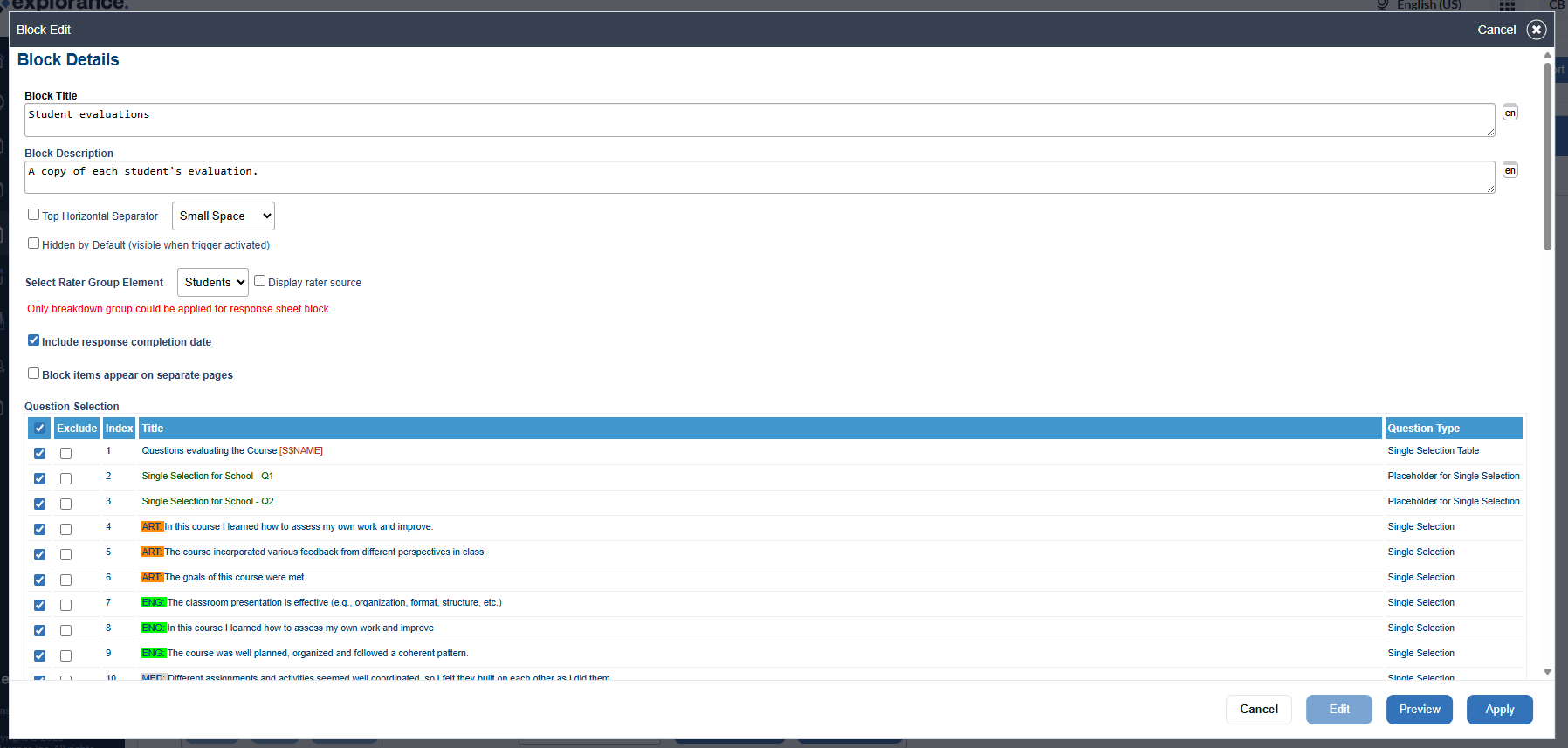Check Block items appear on separate pages
The width and height of the screenshot is (1568, 748).
tap(34, 374)
